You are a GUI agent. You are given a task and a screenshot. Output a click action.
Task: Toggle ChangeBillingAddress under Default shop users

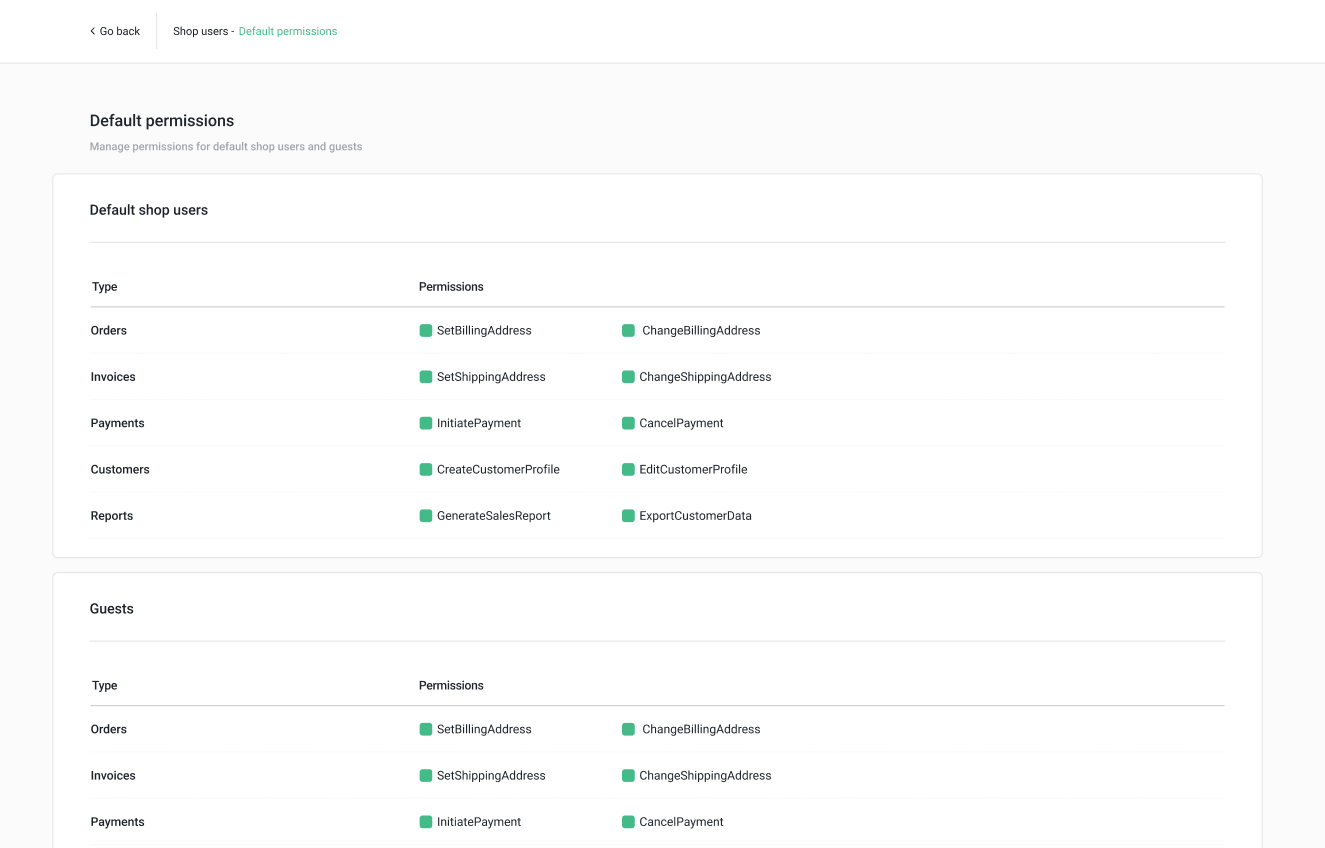pyautogui.click(x=628, y=331)
